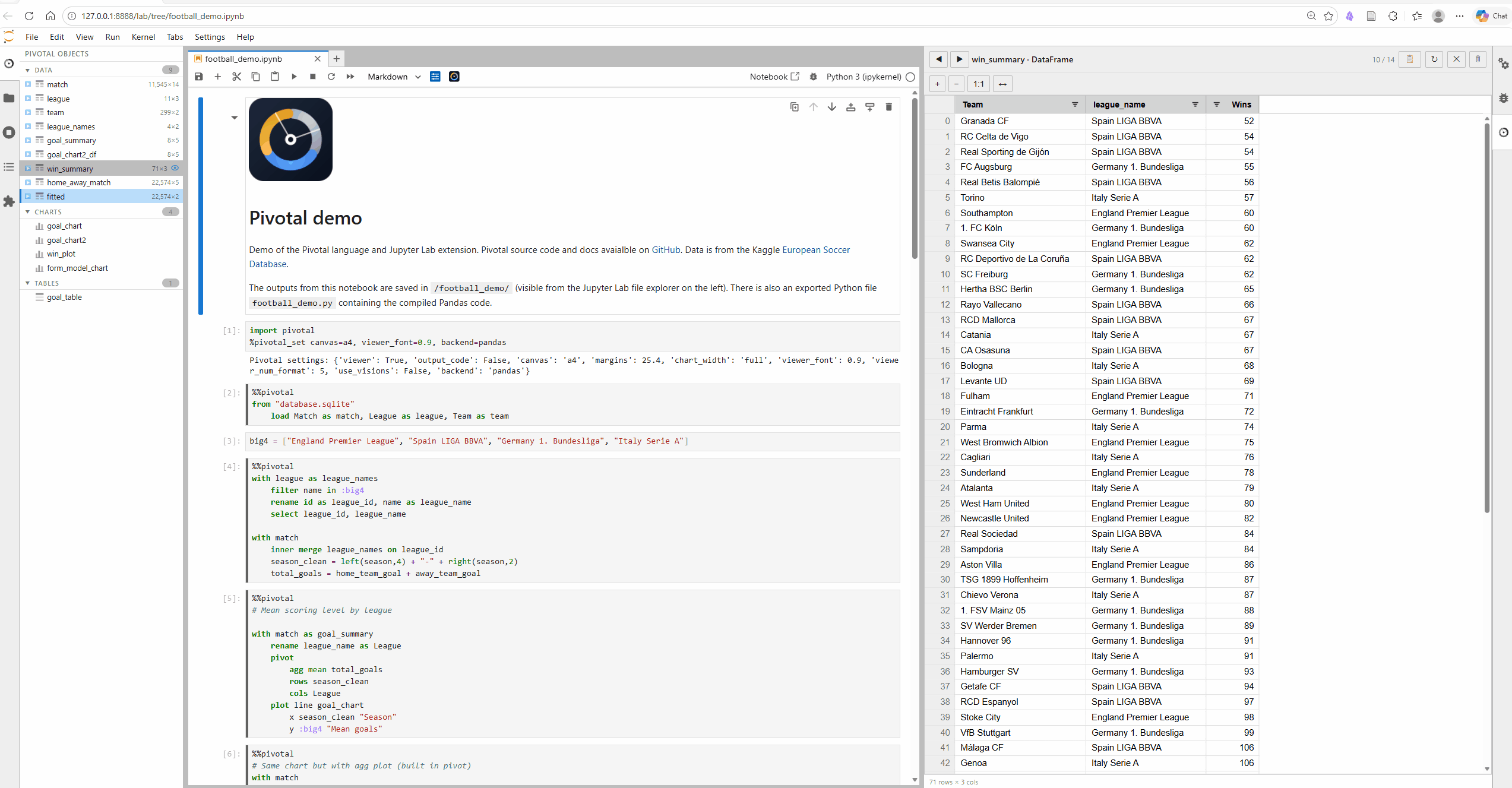This screenshot has width=1512, height=788.
Task: Toggle the eye icon beside win_summary
Action: click(175, 169)
